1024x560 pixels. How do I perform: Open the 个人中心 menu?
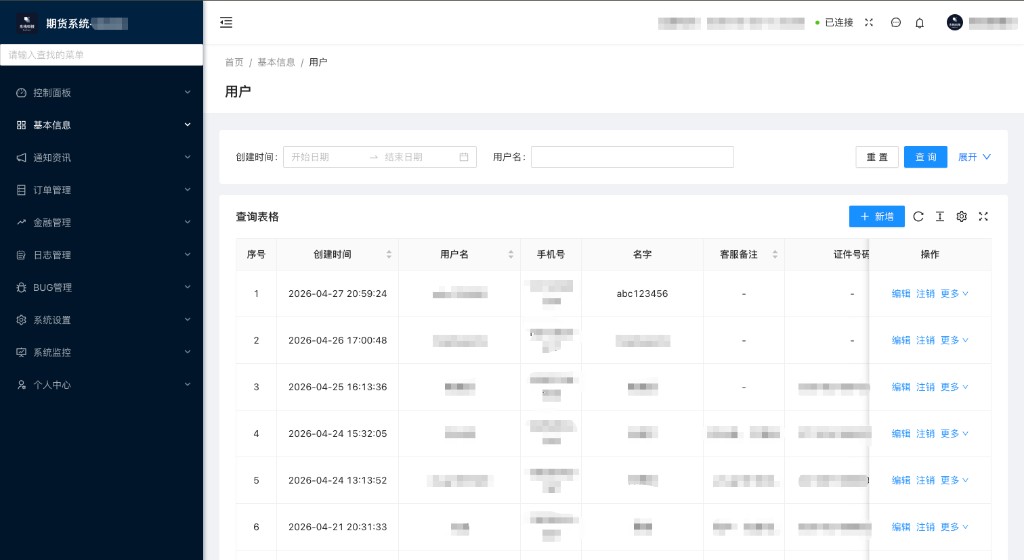point(101,385)
